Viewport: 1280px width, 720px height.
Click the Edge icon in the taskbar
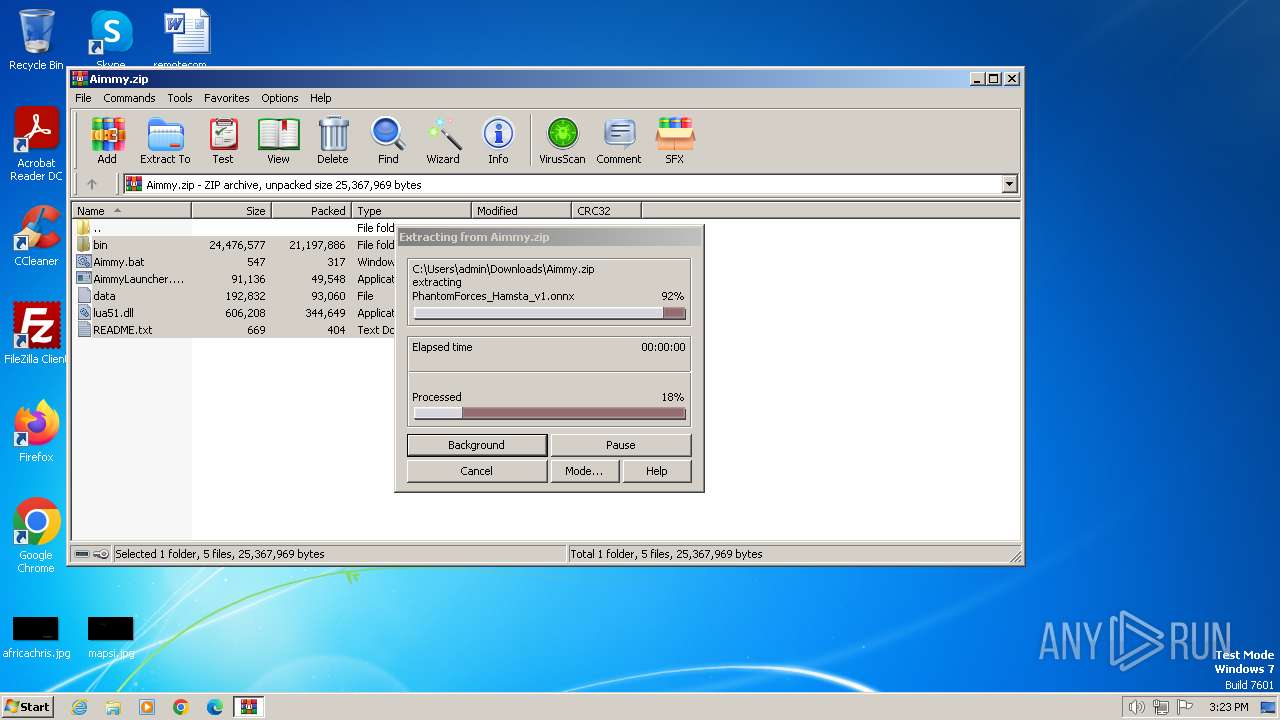215,707
